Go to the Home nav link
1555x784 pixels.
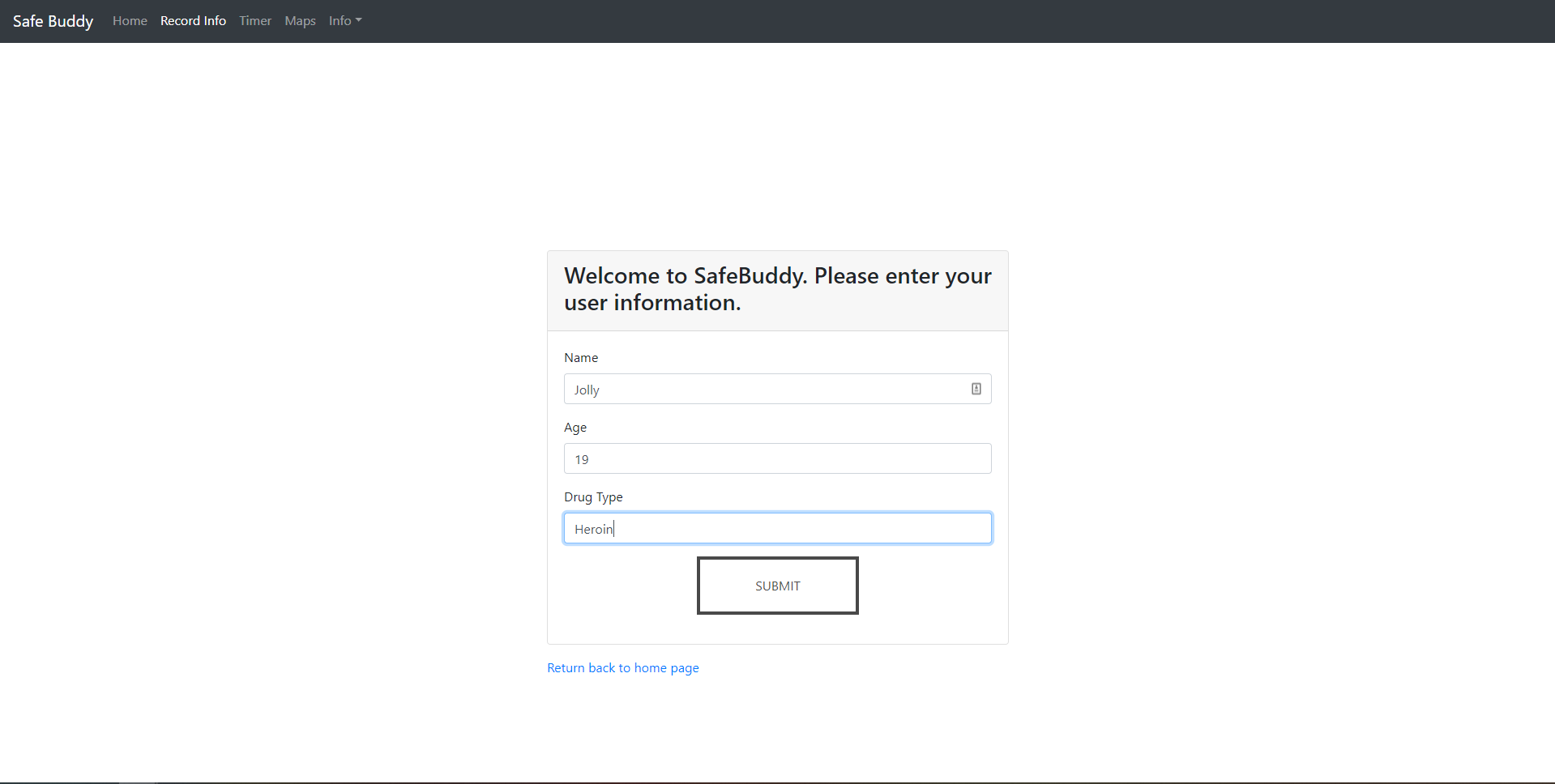[x=130, y=21]
